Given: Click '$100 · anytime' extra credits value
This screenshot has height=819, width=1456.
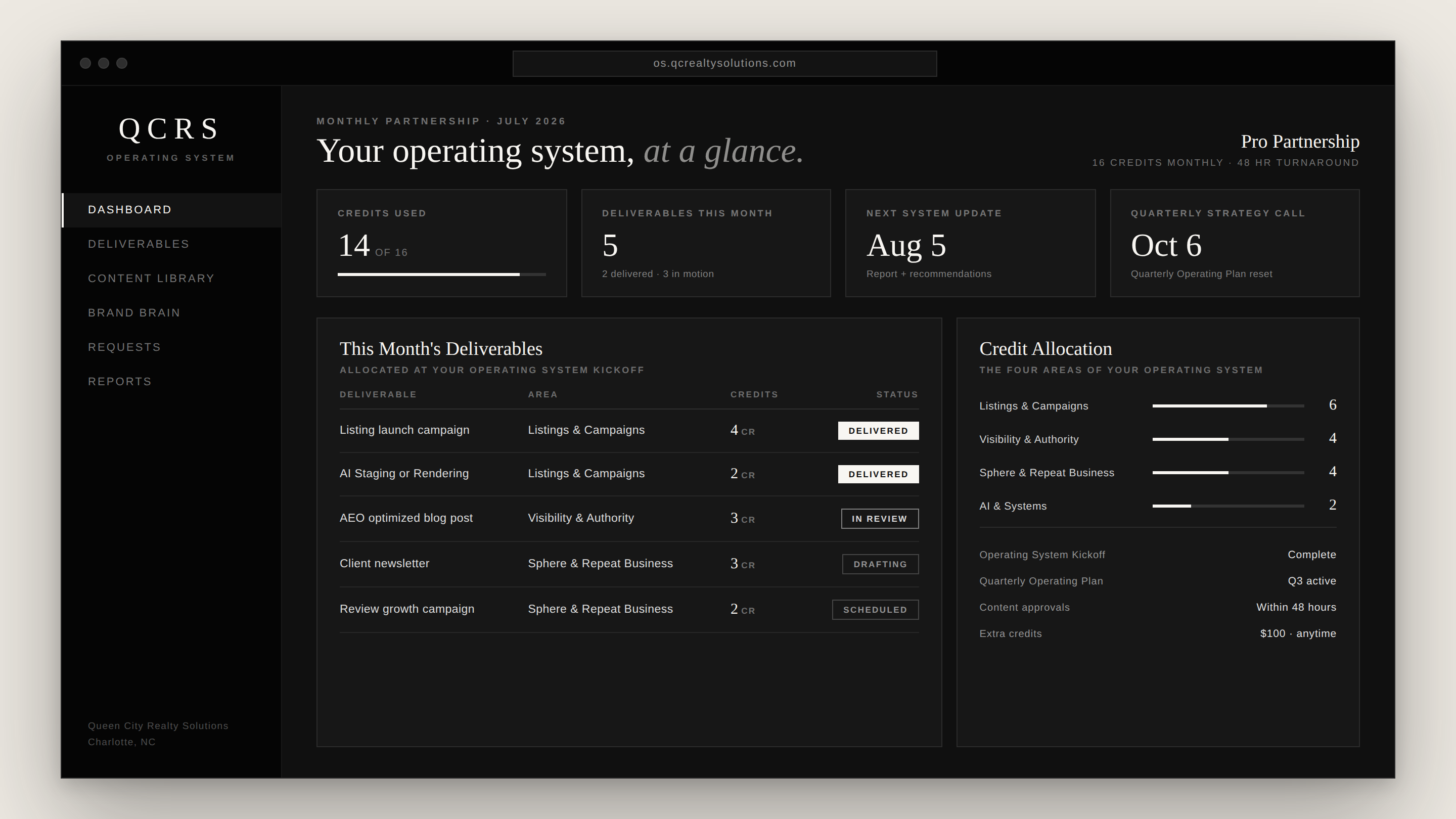Looking at the screenshot, I should tap(1298, 634).
